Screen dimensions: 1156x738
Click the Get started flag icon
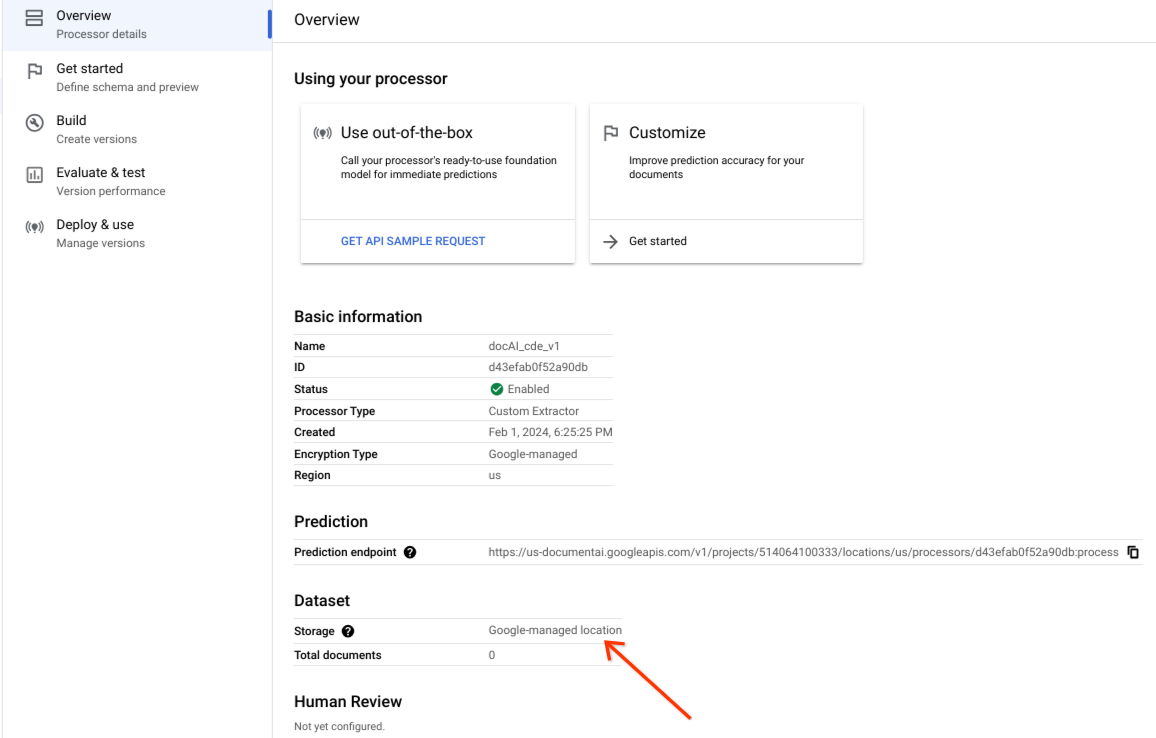coord(34,71)
